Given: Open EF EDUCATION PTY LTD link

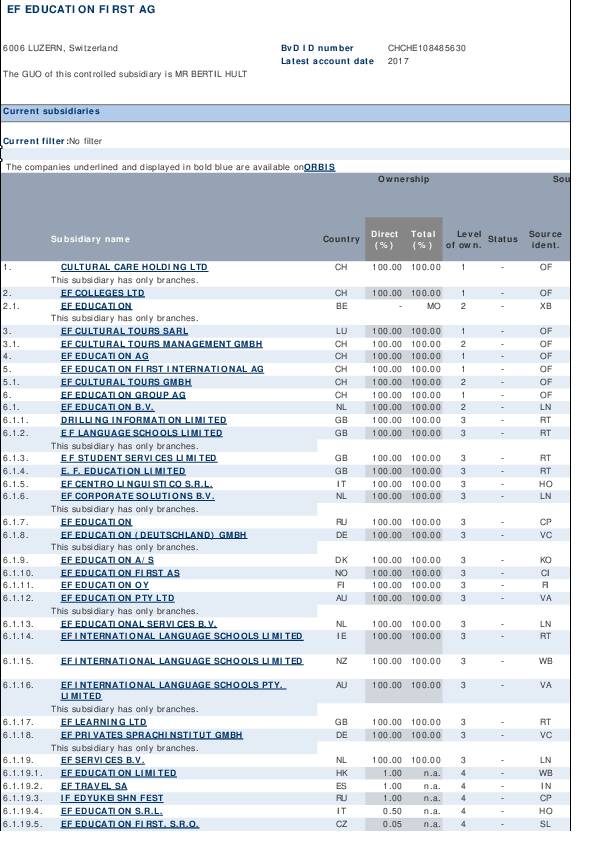Looking at the screenshot, I should point(118,598).
